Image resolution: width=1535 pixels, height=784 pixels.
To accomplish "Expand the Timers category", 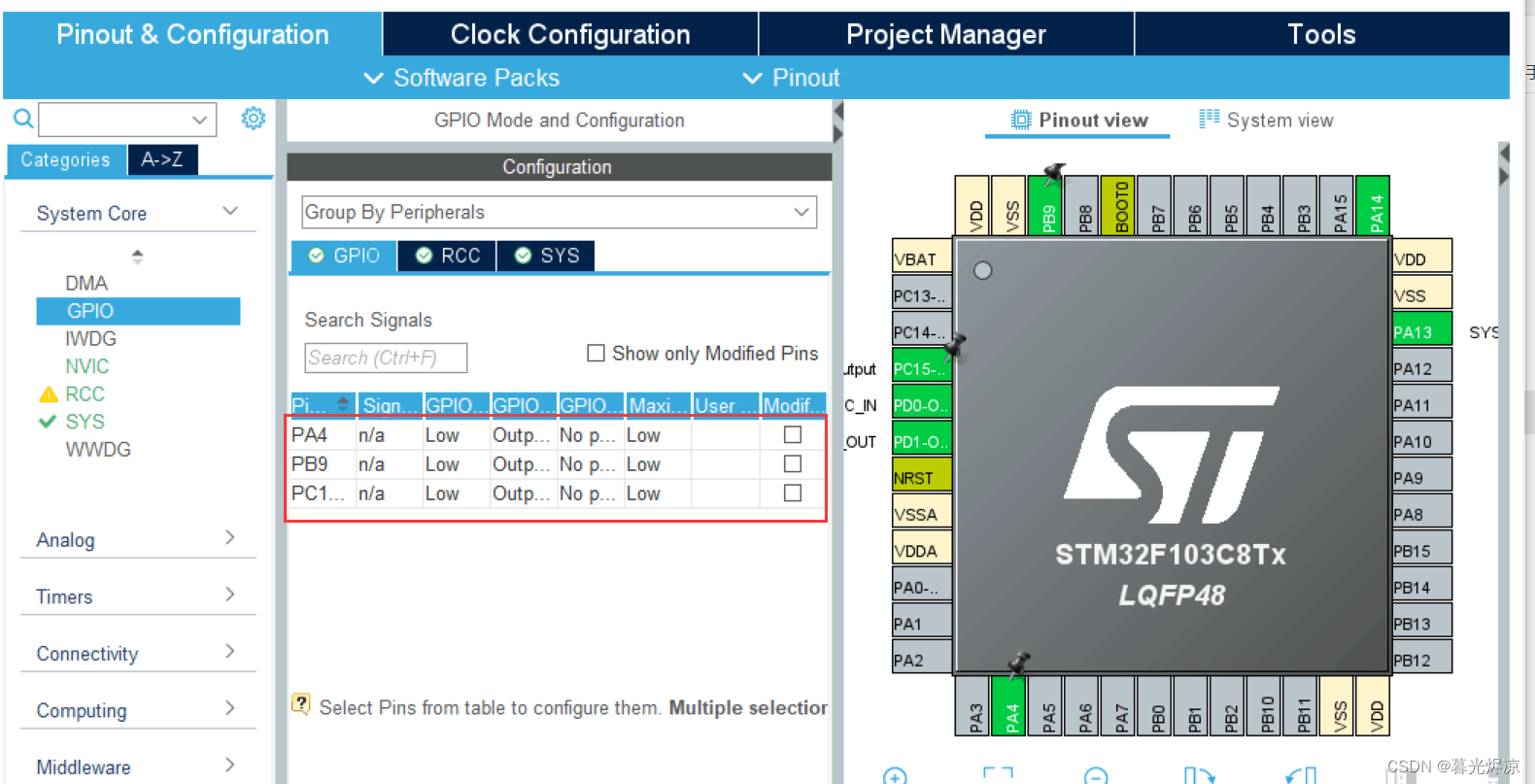I will pos(229,594).
